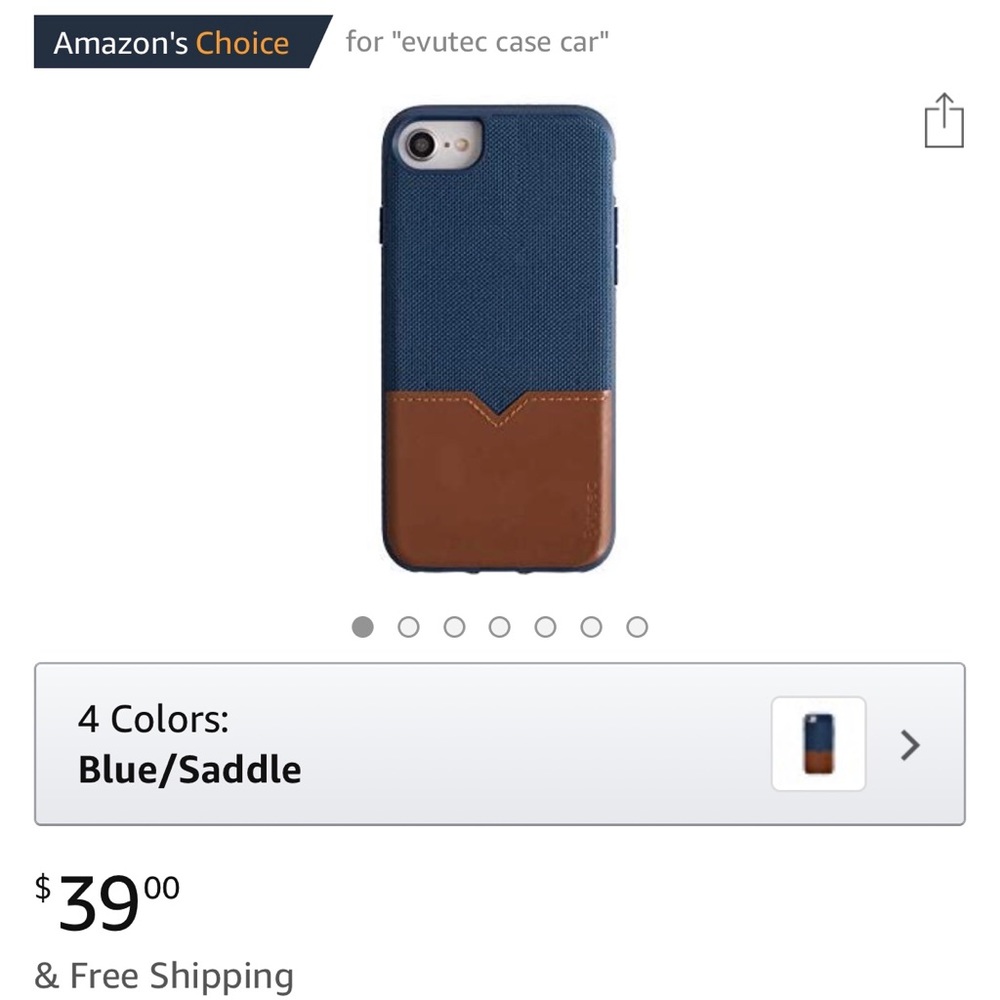Select the last carousel dot to view final image

tap(636, 625)
